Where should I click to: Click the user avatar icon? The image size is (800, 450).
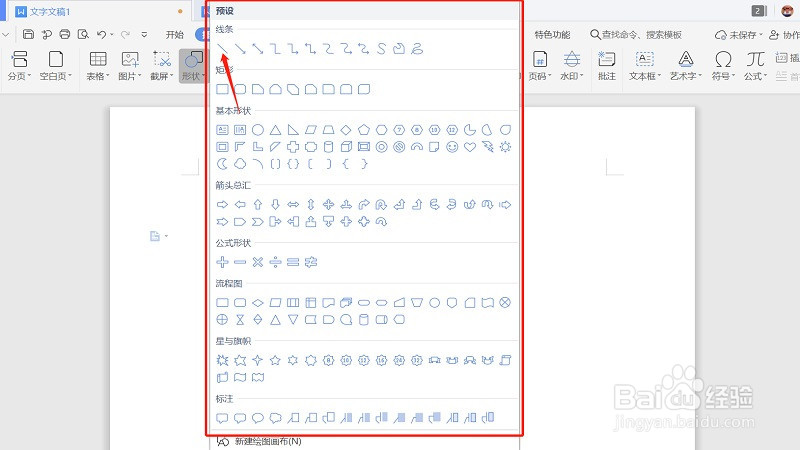tap(787, 11)
